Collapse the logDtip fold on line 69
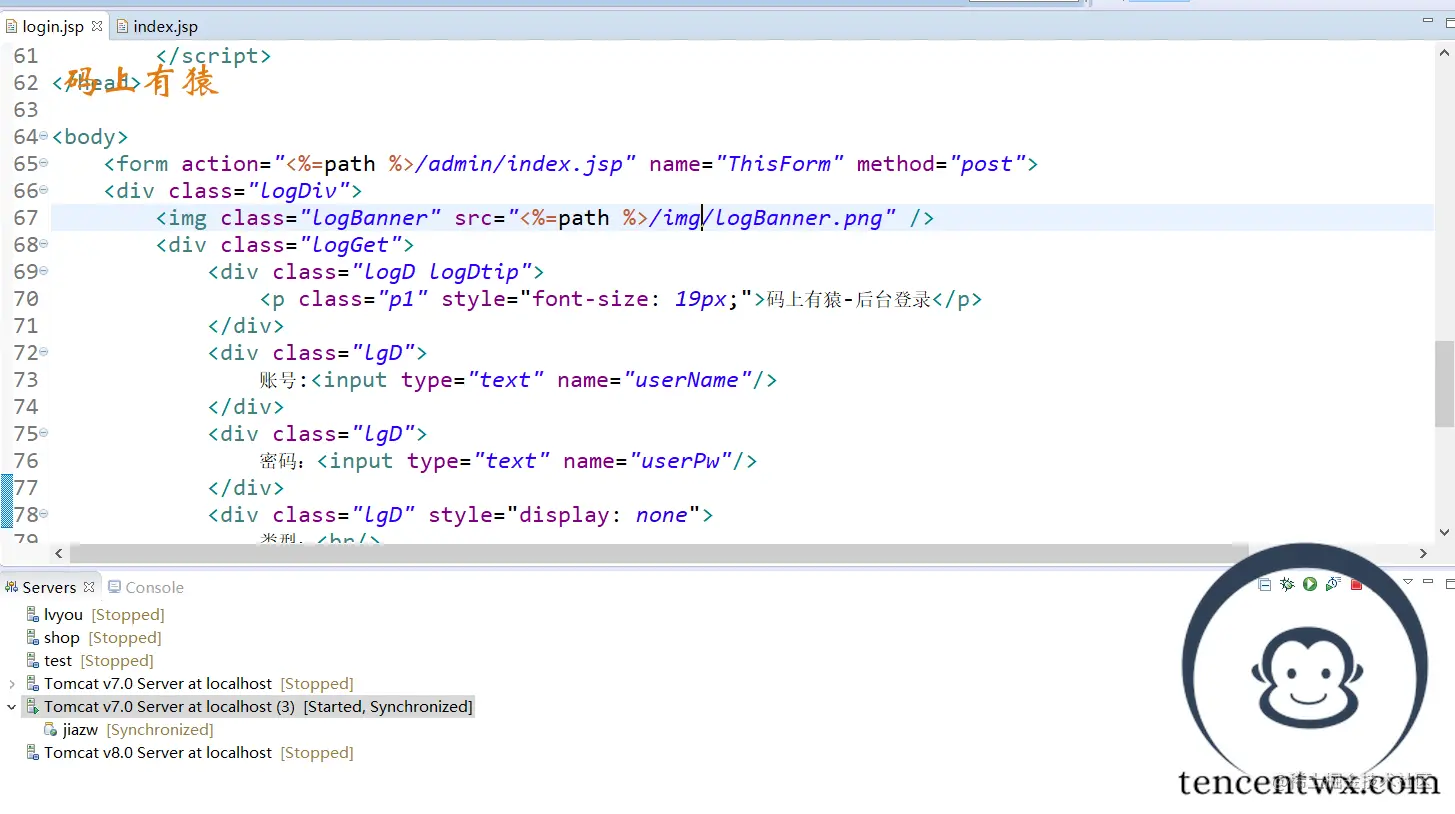Viewport: 1455px width, 814px height. 44,271
